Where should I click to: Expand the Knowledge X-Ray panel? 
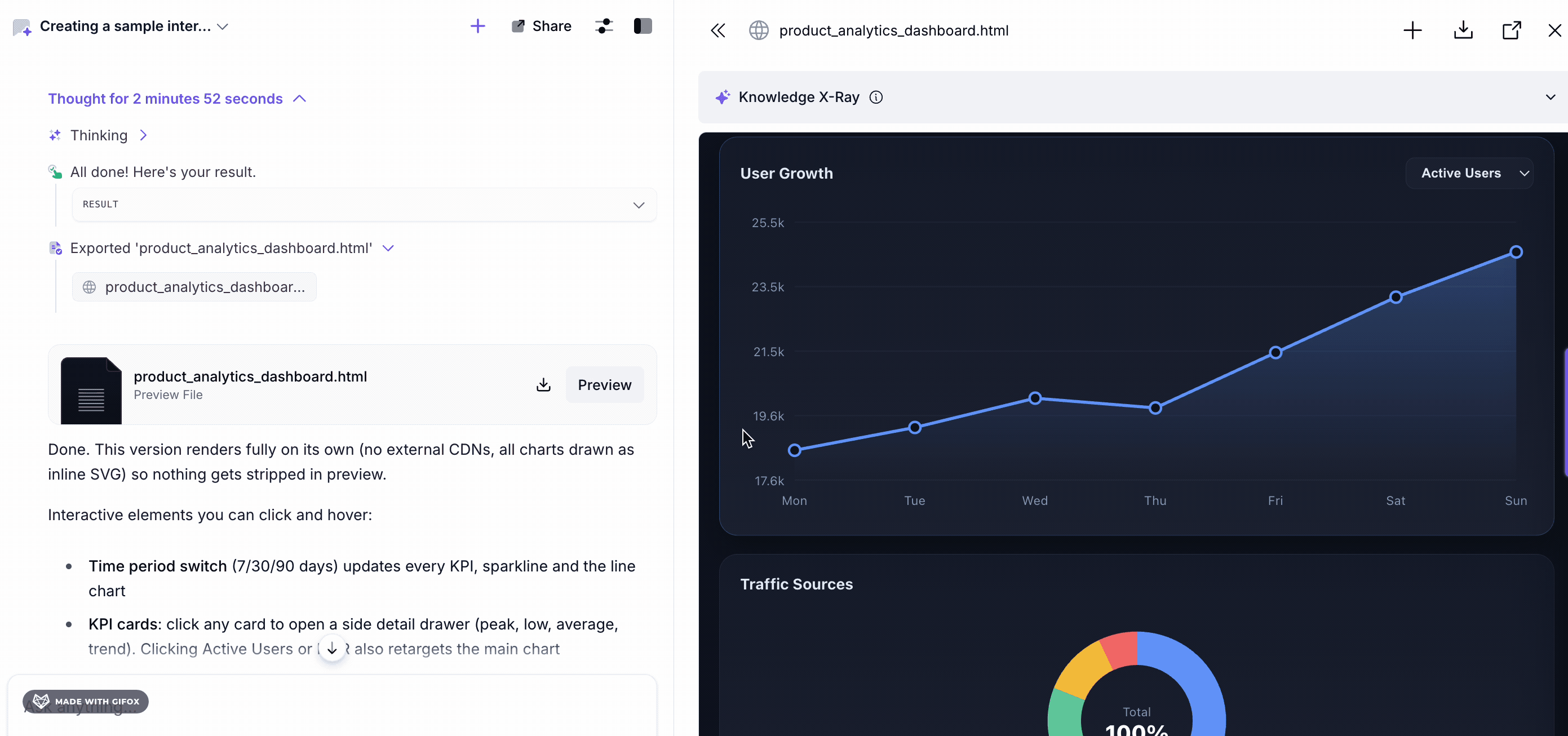click(x=1551, y=97)
